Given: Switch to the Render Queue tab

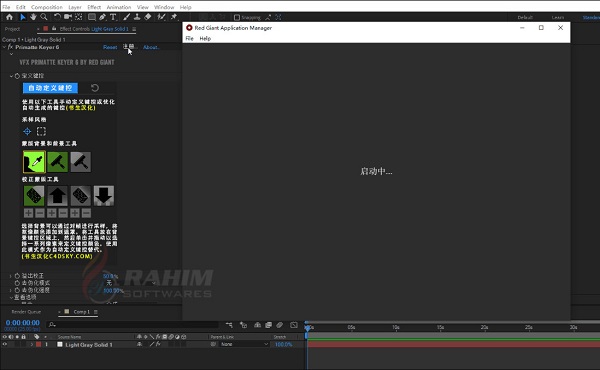Looking at the screenshot, I should pyautogui.click(x=26, y=312).
